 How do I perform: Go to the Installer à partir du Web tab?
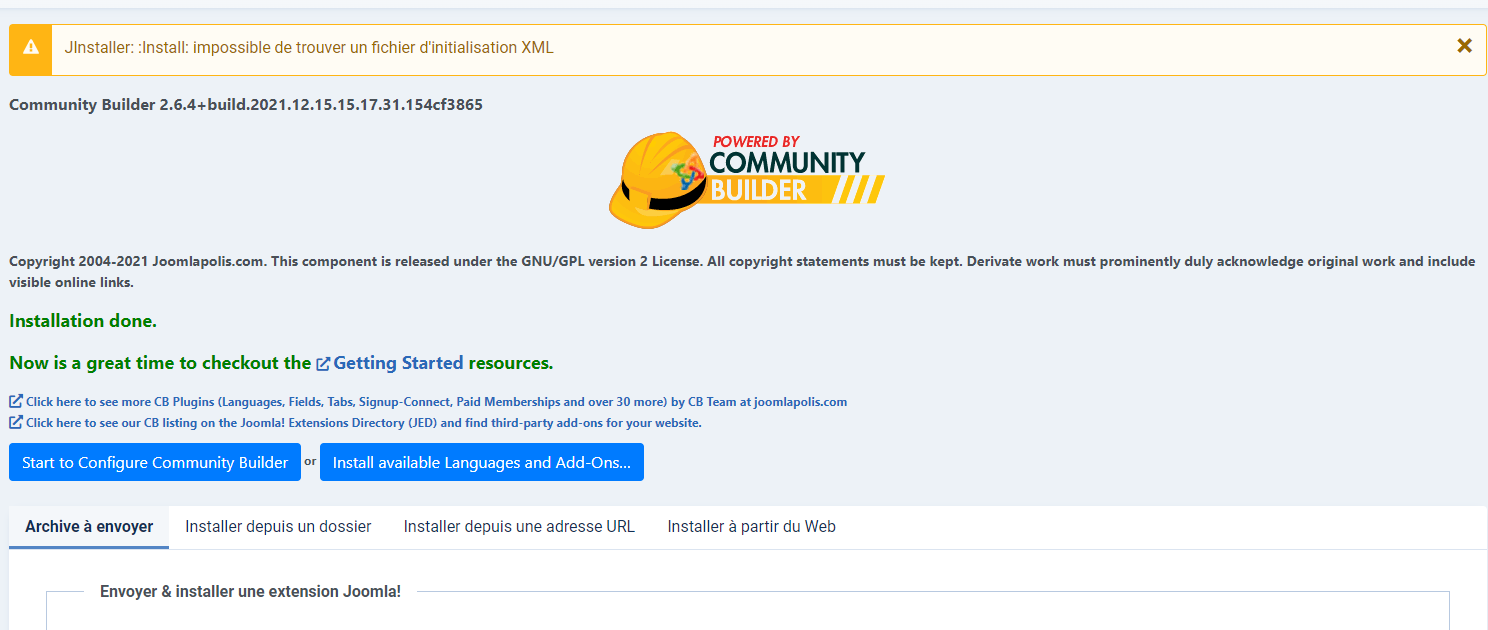tap(752, 527)
